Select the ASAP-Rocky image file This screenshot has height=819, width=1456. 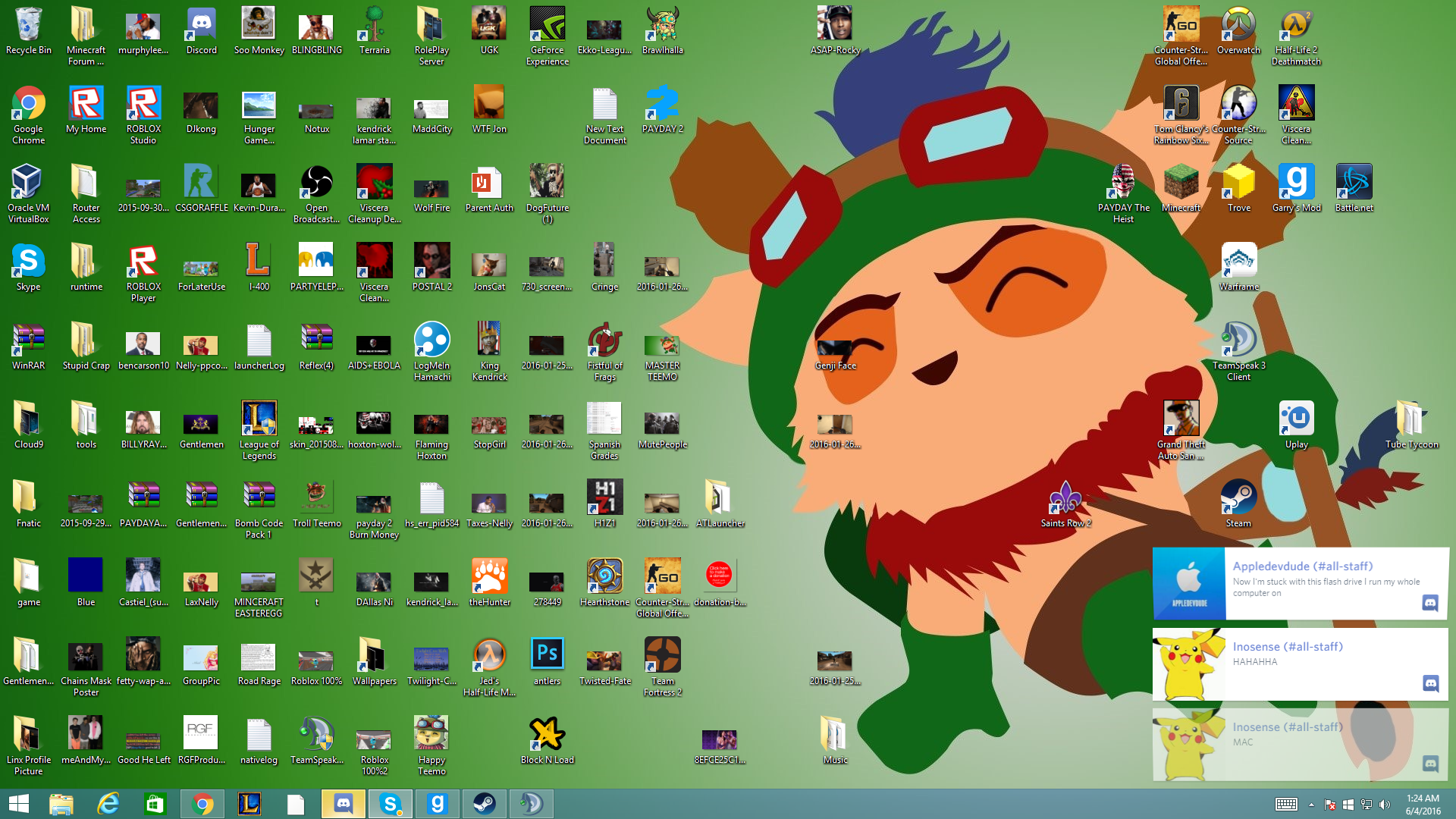(x=835, y=32)
